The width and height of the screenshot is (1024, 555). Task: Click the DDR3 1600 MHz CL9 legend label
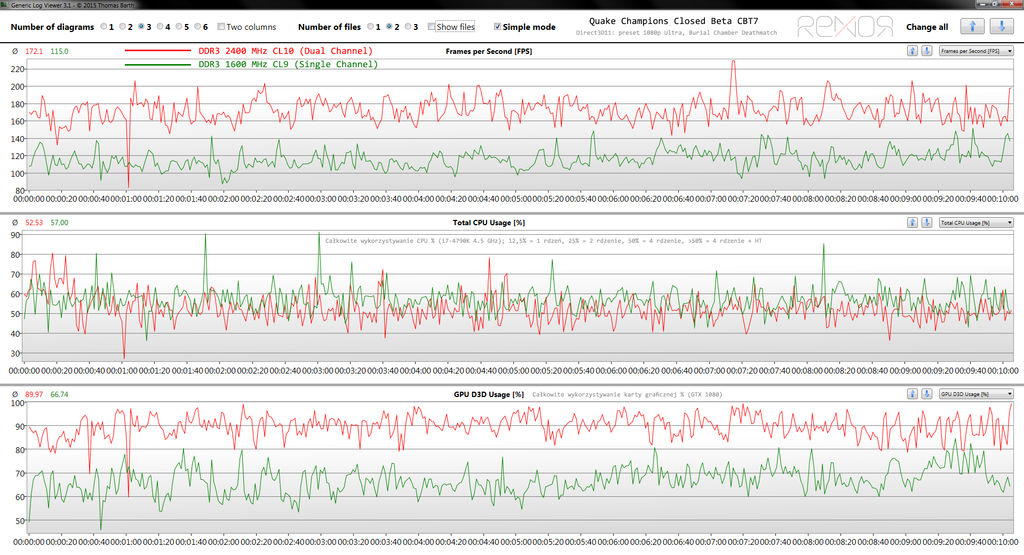[288, 64]
